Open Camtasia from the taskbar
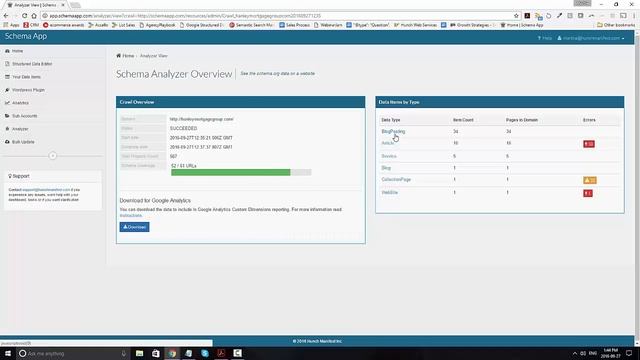This screenshot has height=360, width=640. [x=238, y=353]
